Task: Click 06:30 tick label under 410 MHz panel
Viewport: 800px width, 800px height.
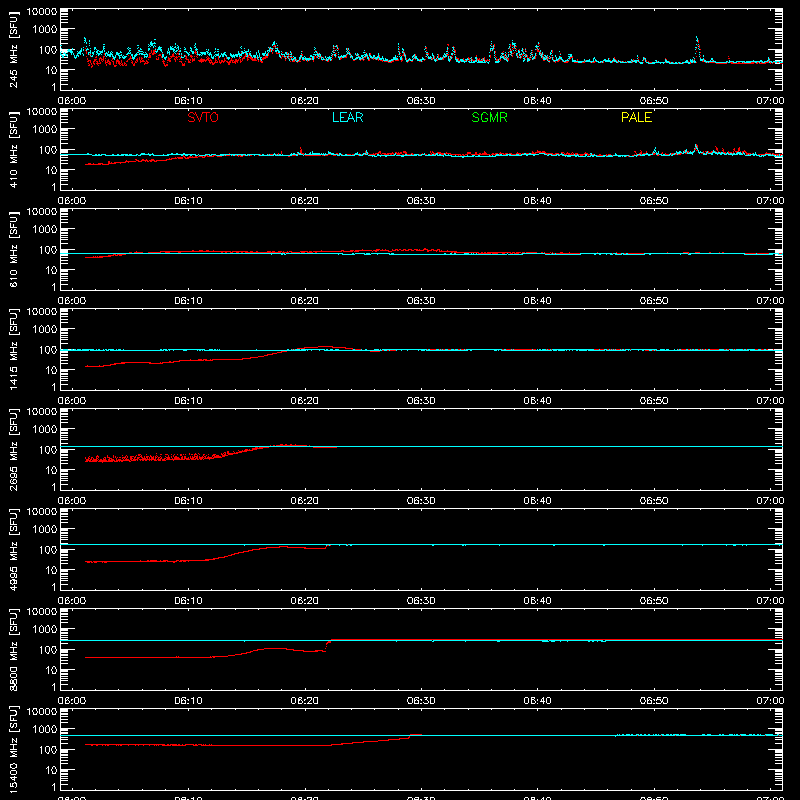Action: tap(421, 201)
